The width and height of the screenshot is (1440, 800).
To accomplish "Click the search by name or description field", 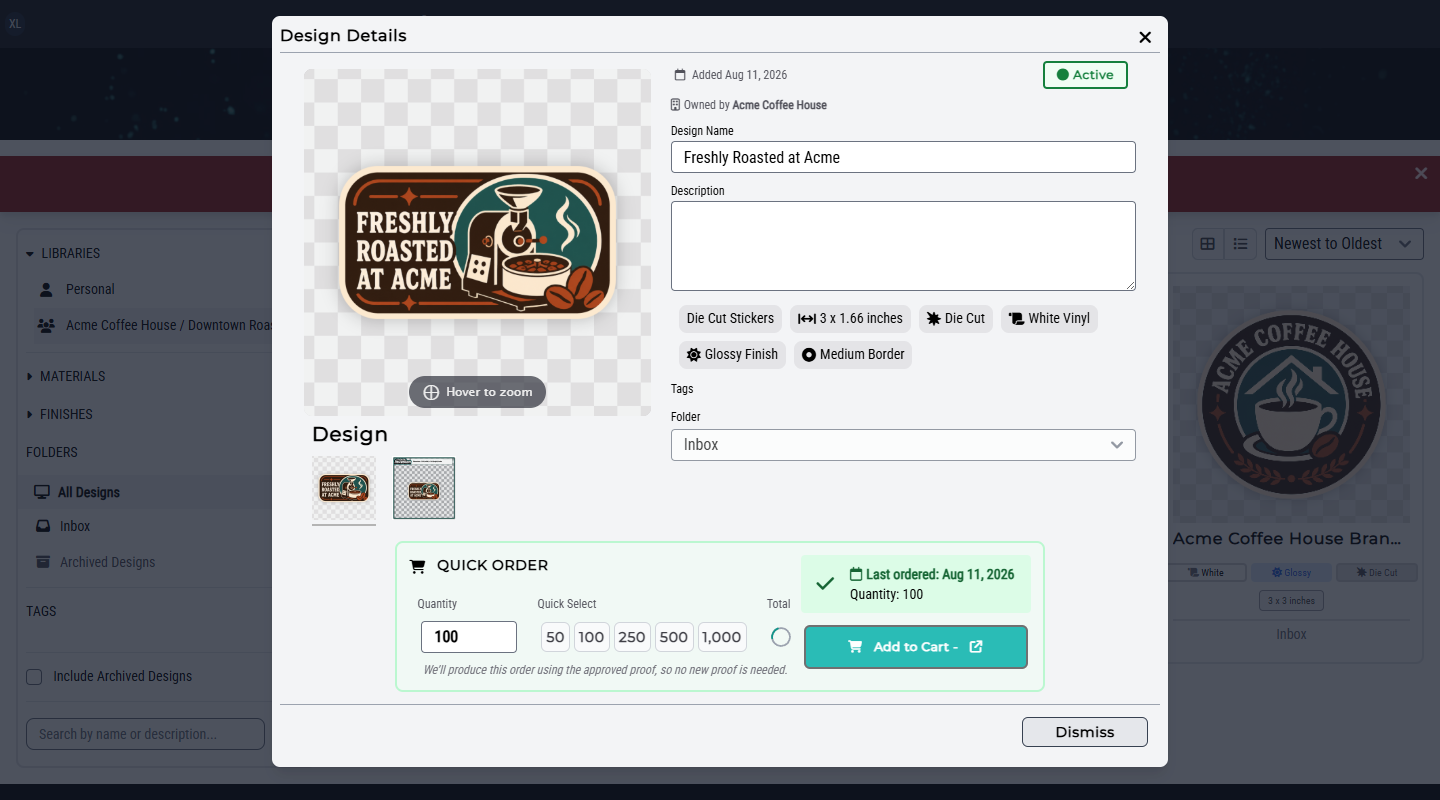I will 145,734.
